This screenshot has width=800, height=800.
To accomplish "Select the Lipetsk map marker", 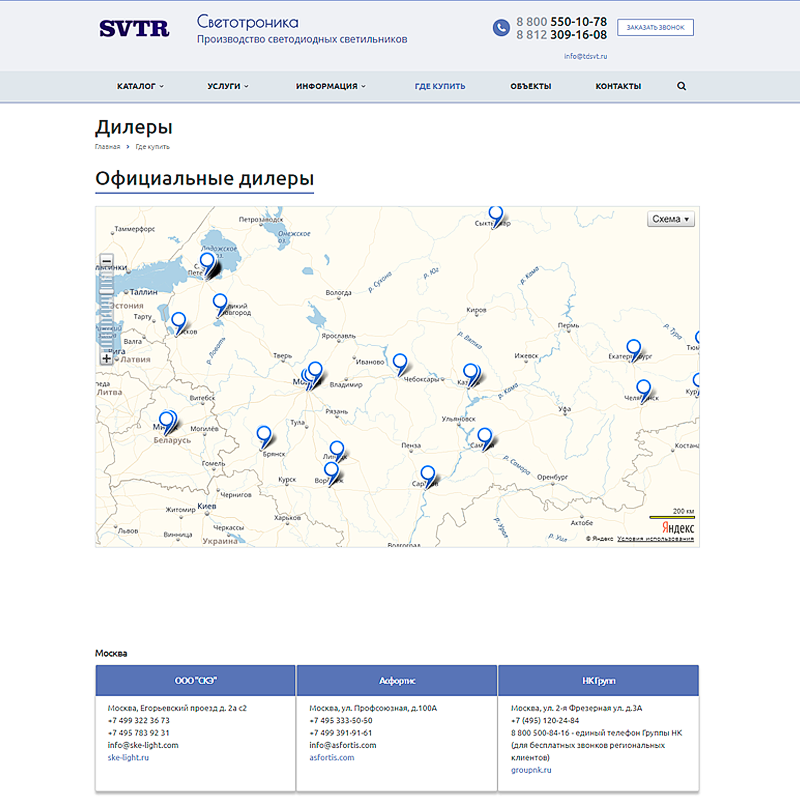I will [336, 452].
